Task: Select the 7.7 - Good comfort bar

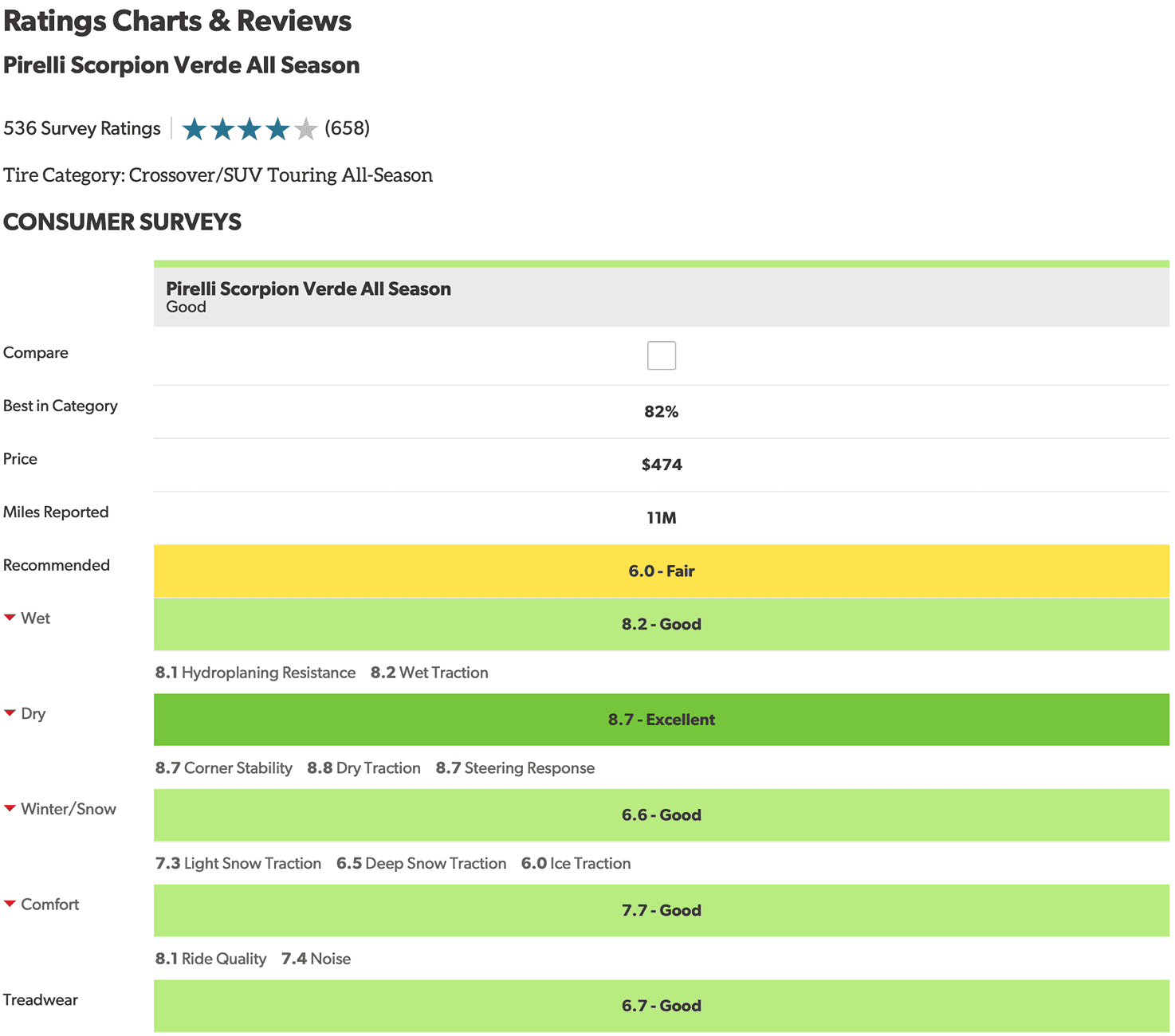Action: 662,910
